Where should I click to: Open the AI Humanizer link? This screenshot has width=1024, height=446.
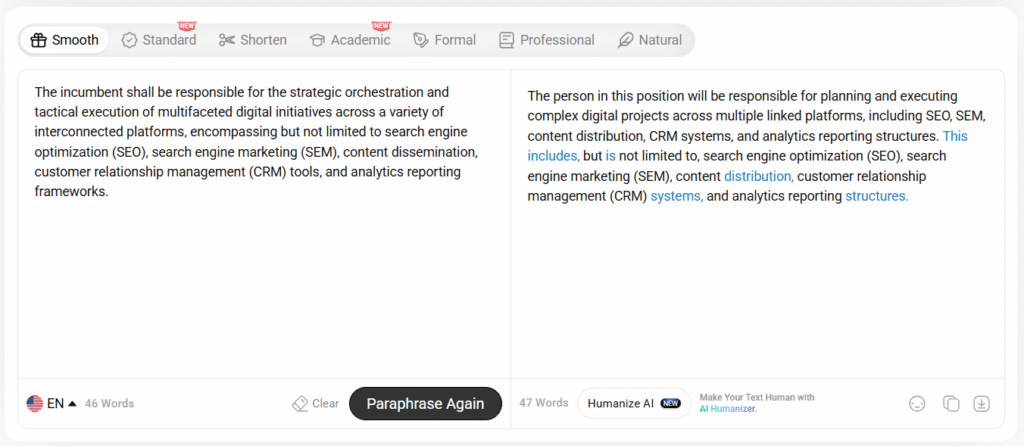pos(728,409)
